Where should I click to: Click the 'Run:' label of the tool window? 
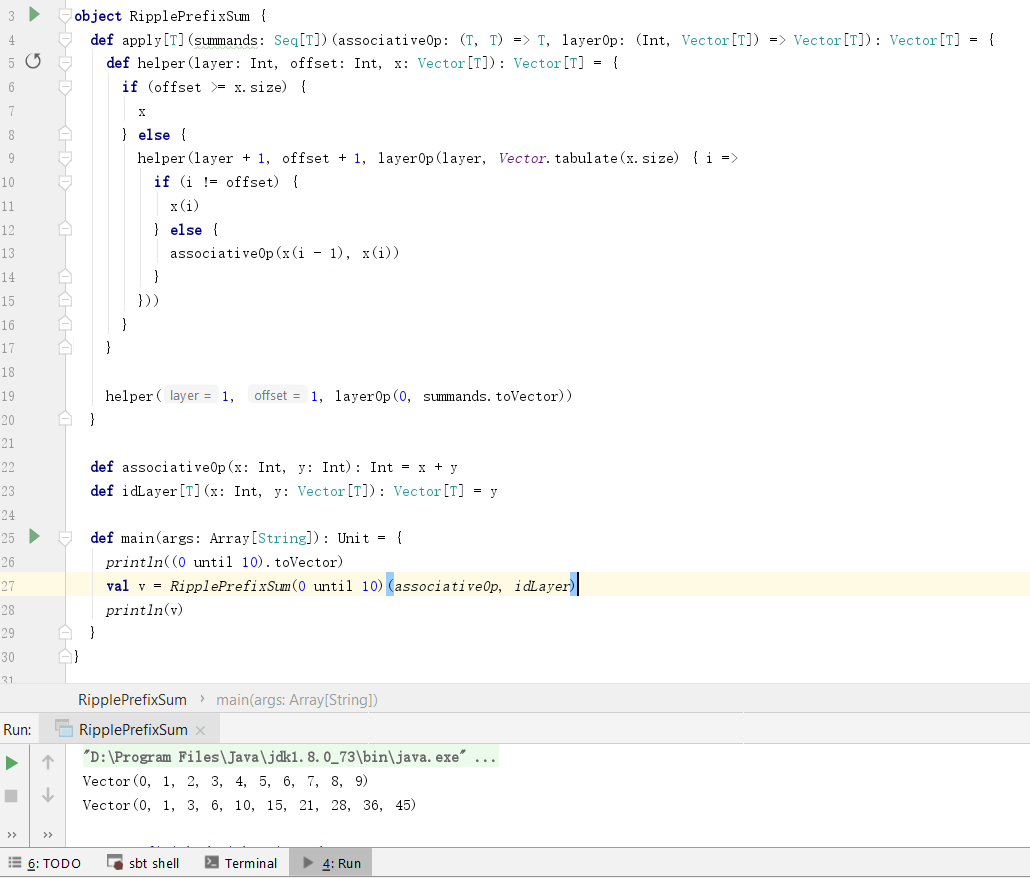click(17, 730)
